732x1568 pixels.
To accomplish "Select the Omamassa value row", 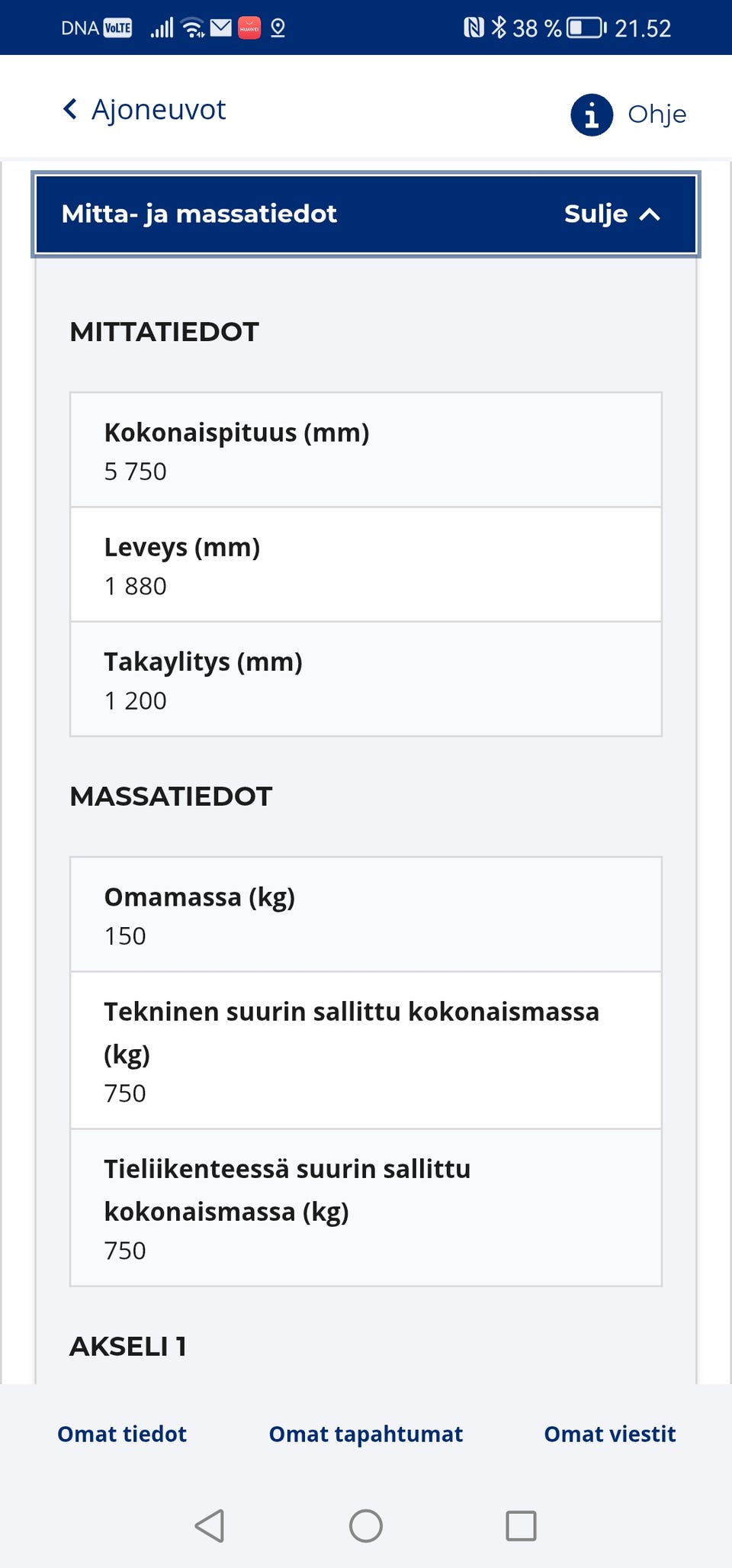I will point(365,915).
